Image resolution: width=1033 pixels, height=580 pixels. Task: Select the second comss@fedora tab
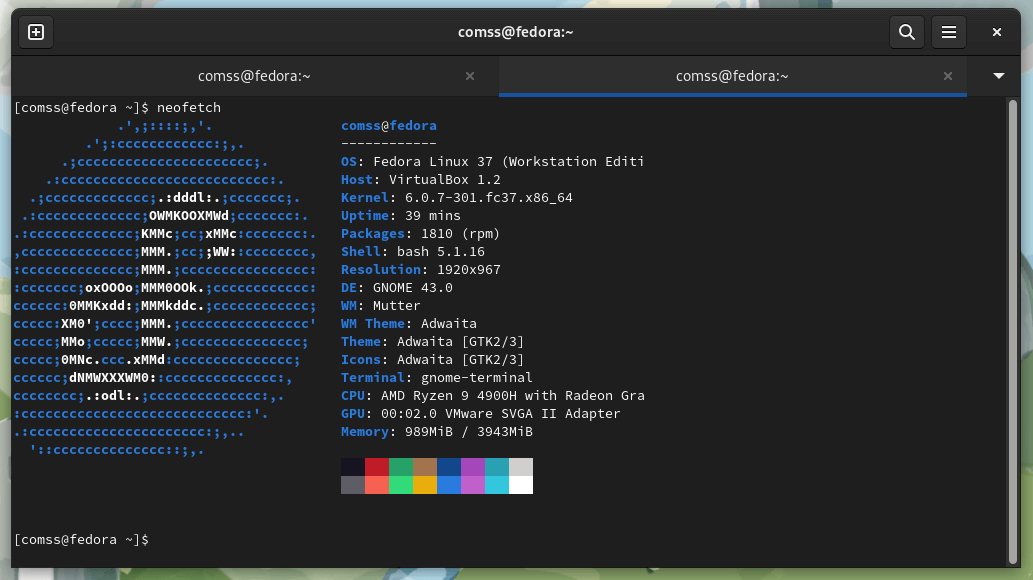pos(732,76)
